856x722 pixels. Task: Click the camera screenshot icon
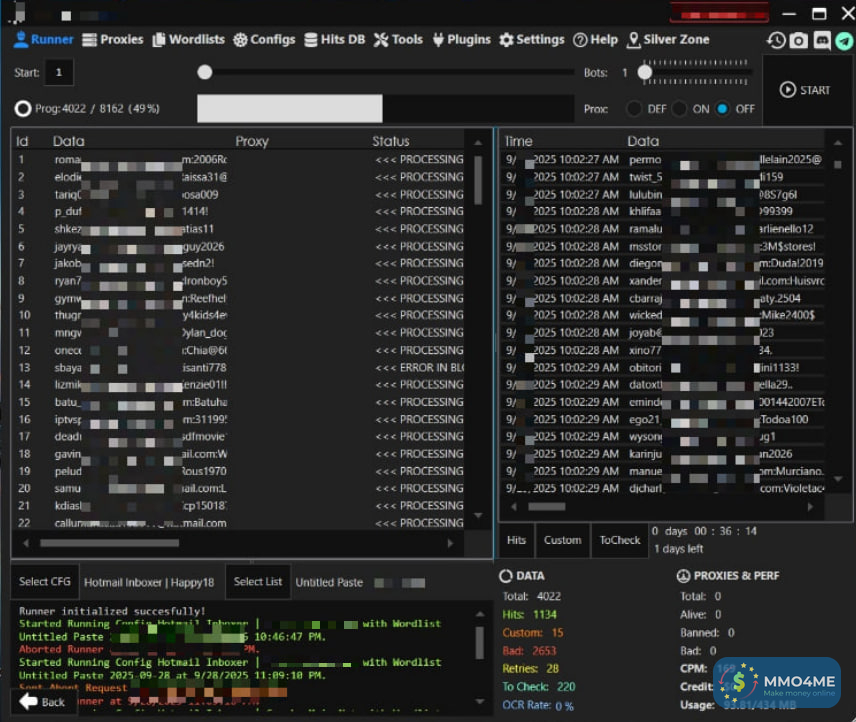pyautogui.click(x=798, y=41)
